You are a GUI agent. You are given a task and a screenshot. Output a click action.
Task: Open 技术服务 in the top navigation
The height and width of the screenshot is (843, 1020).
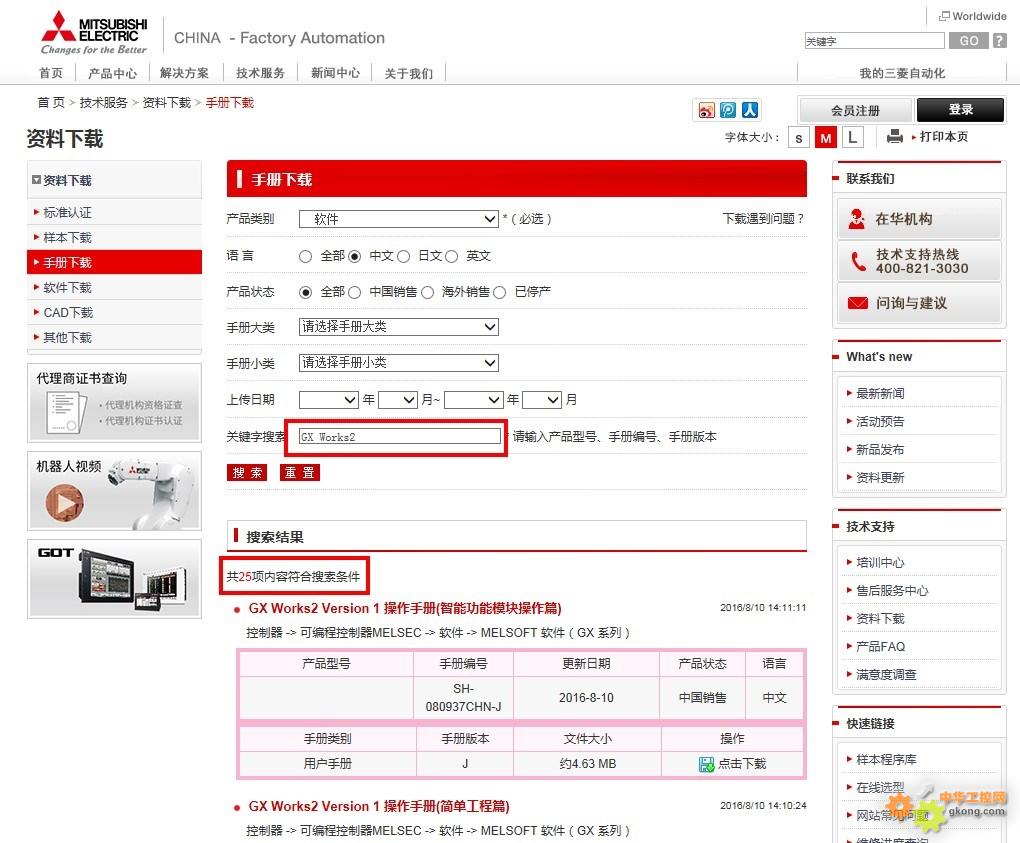click(260, 73)
